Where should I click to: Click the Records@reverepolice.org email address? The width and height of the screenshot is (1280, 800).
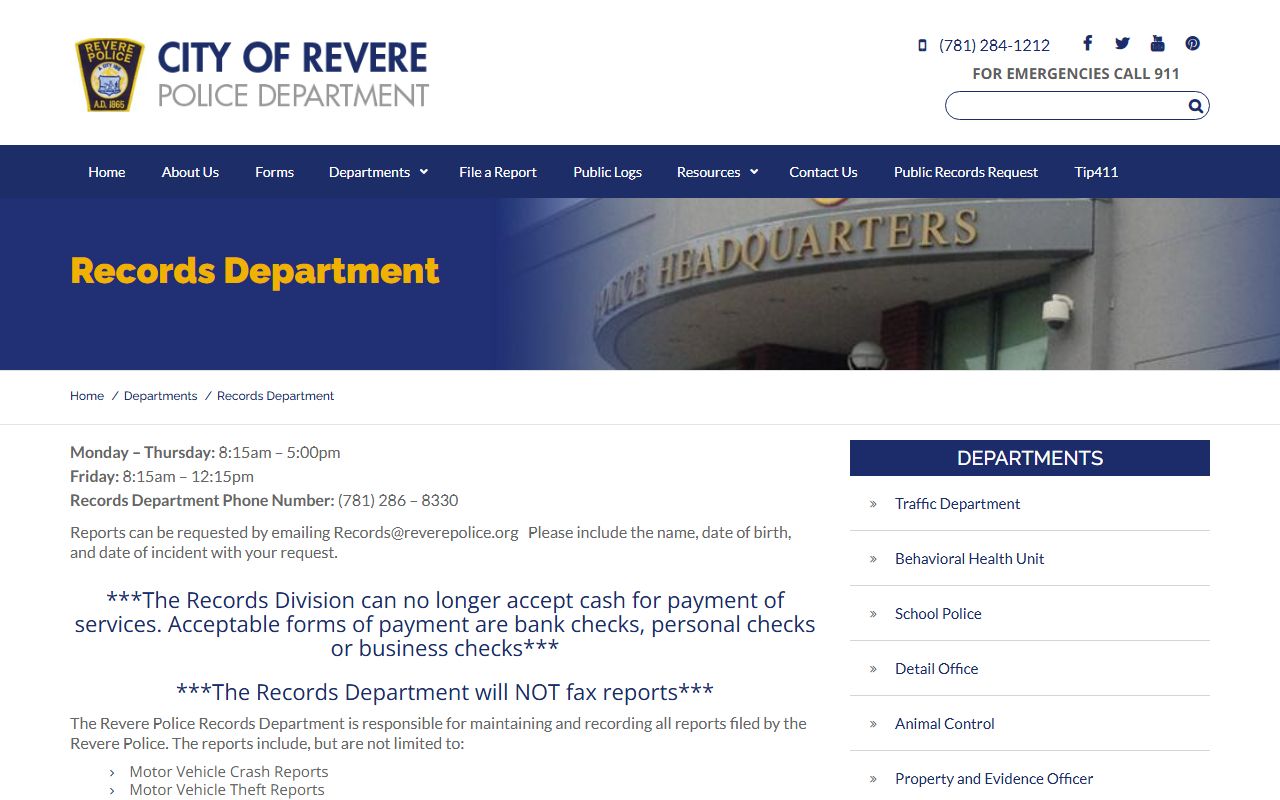426,532
